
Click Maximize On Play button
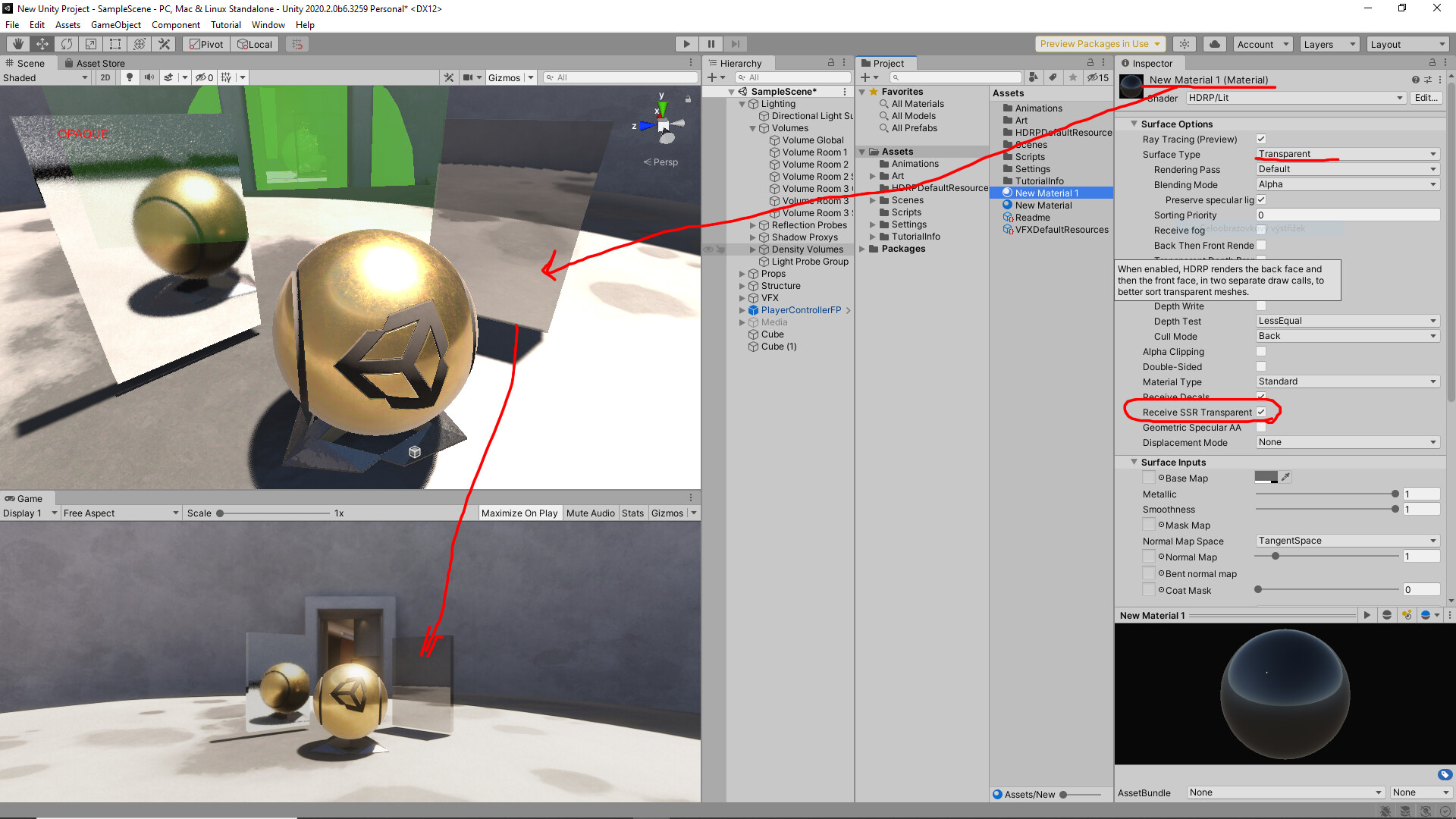click(x=519, y=513)
